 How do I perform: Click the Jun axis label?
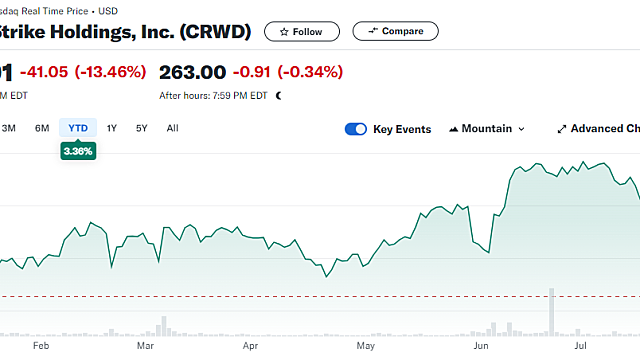click(x=481, y=346)
